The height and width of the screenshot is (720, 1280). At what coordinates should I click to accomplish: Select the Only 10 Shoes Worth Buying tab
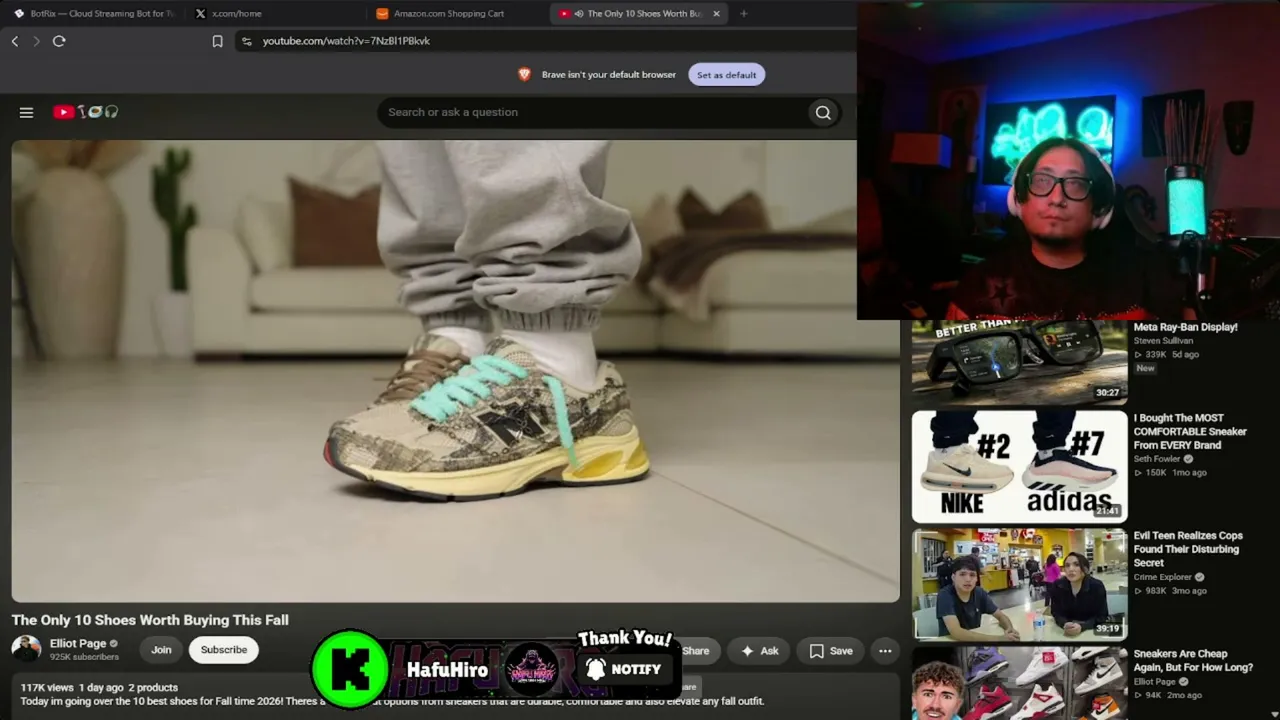pos(637,14)
